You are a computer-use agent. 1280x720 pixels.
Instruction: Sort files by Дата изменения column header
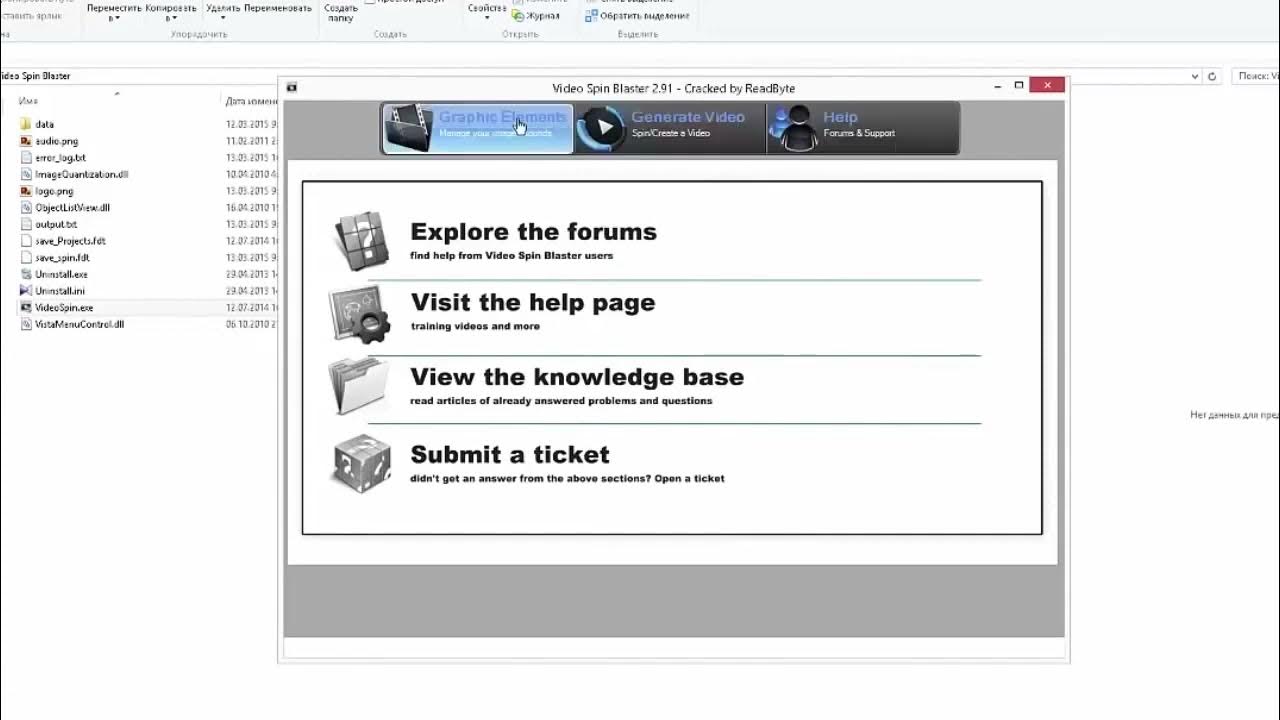[x=252, y=101]
